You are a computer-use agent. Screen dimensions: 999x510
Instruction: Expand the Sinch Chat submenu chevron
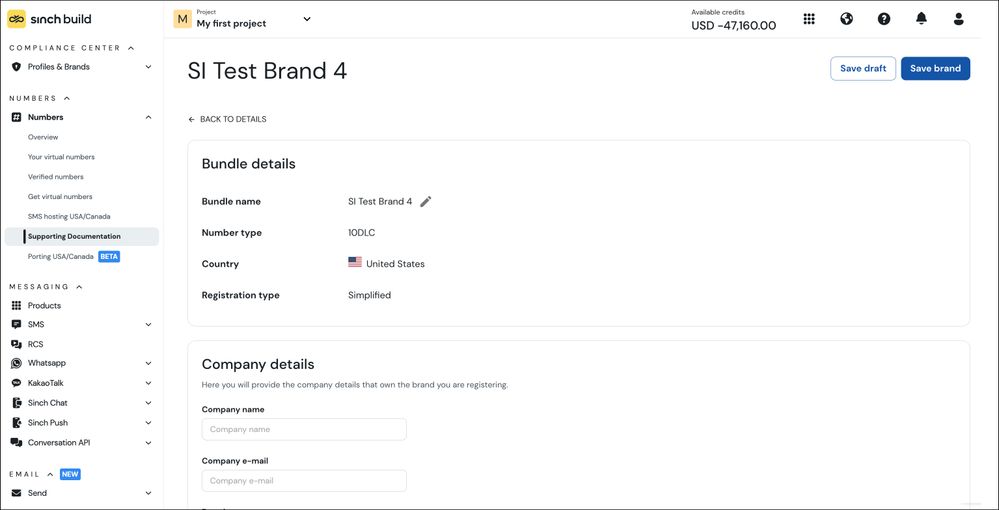148,403
